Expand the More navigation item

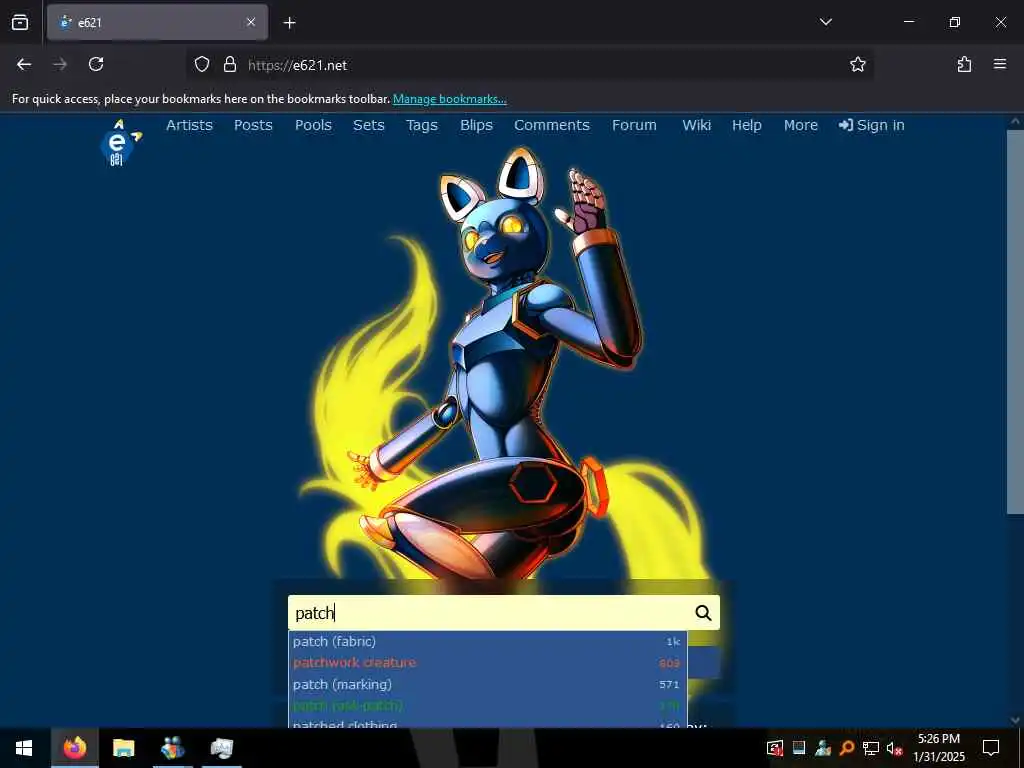pos(801,125)
